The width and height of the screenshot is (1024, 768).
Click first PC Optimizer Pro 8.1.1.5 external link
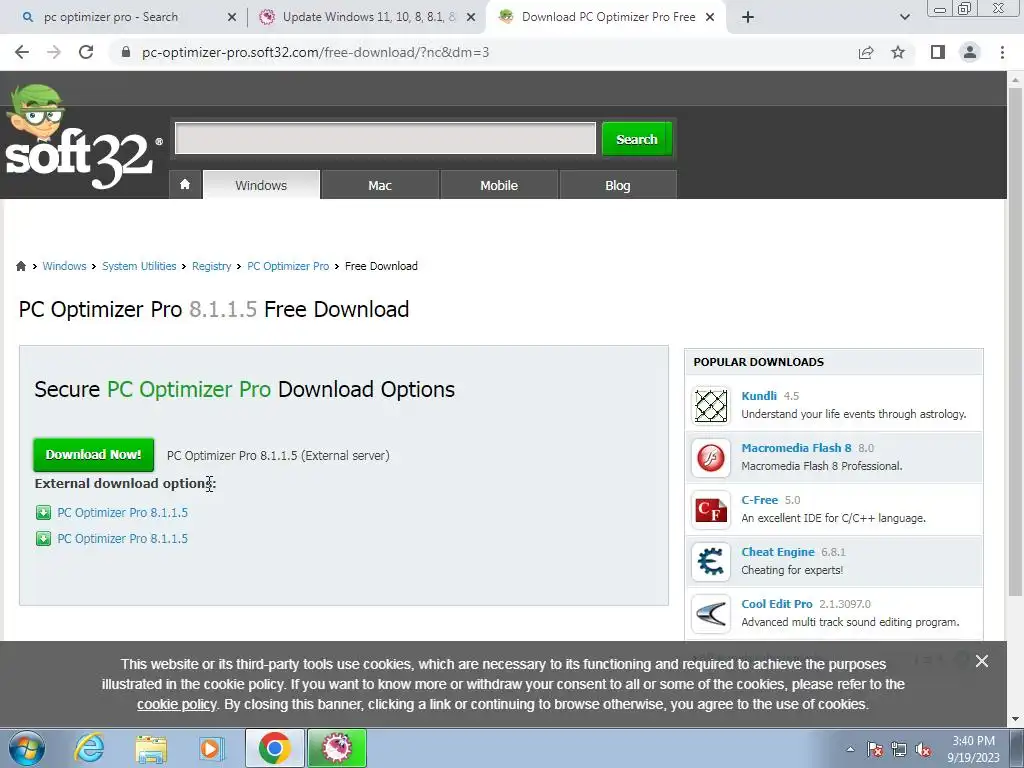(x=123, y=513)
